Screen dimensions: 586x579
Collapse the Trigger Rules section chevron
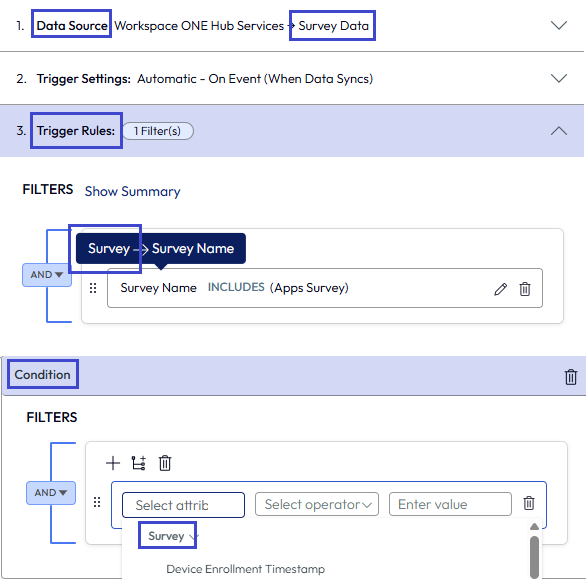point(559,131)
